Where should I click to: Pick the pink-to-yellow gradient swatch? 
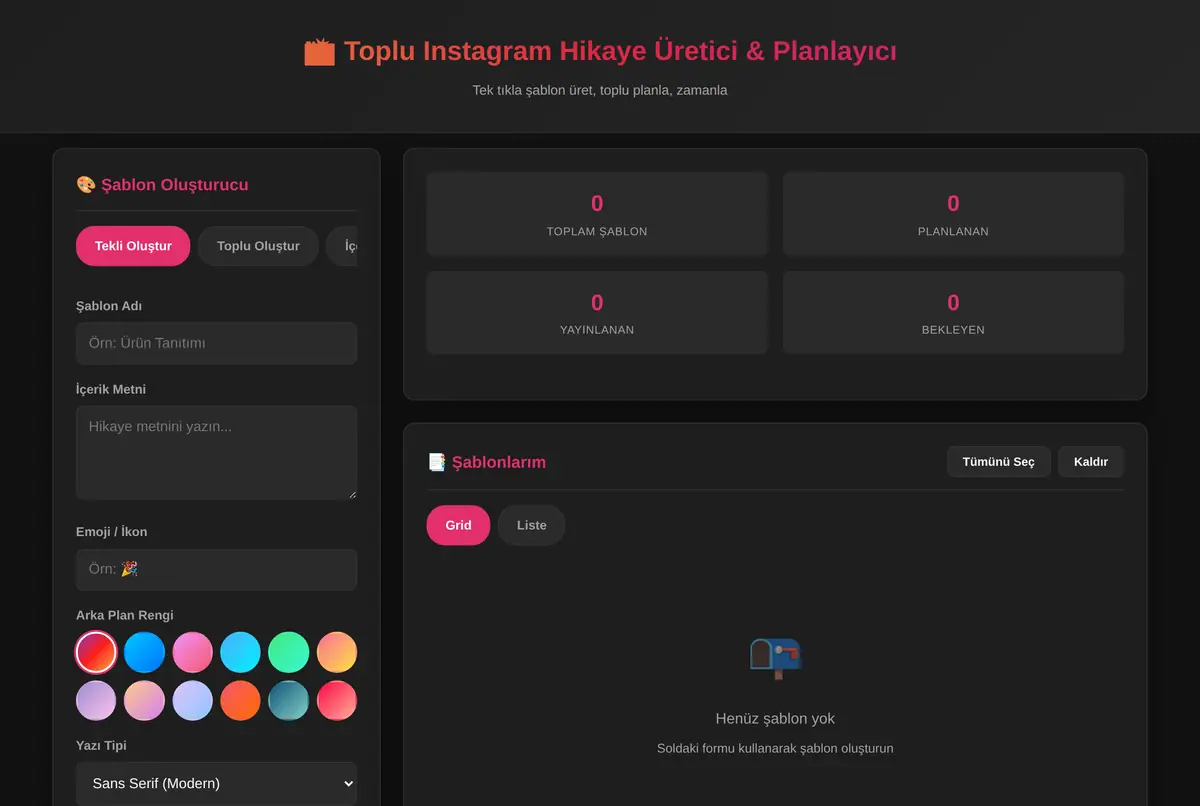[337, 652]
